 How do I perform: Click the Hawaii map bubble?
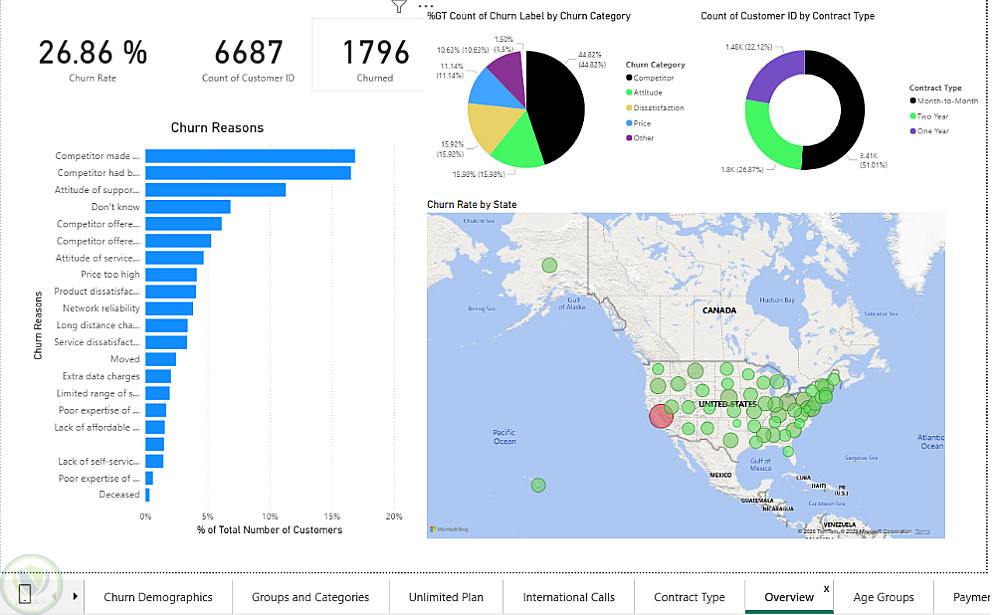(x=538, y=485)
